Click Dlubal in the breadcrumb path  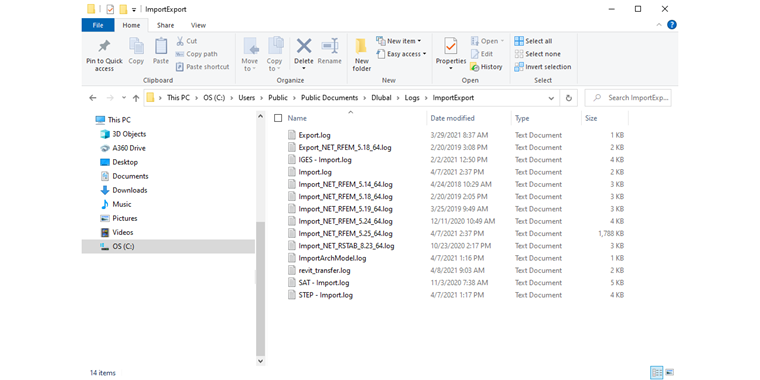coord(381,98)
